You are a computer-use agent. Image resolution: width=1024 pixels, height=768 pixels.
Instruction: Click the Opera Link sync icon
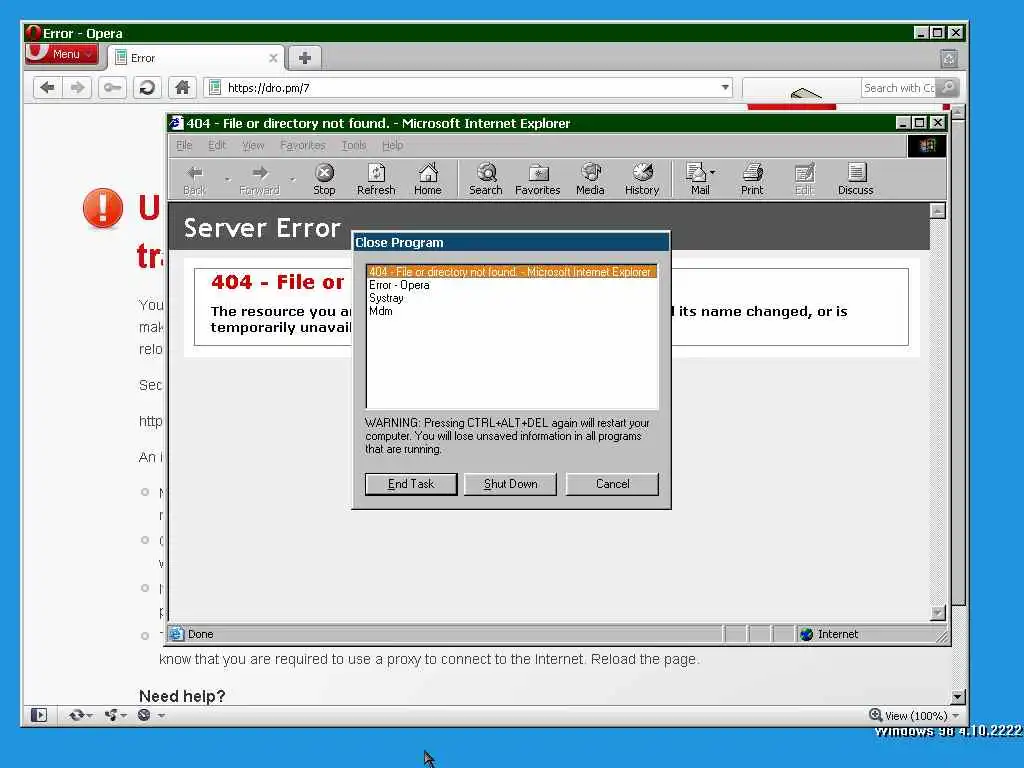click(x=77, y=715)
